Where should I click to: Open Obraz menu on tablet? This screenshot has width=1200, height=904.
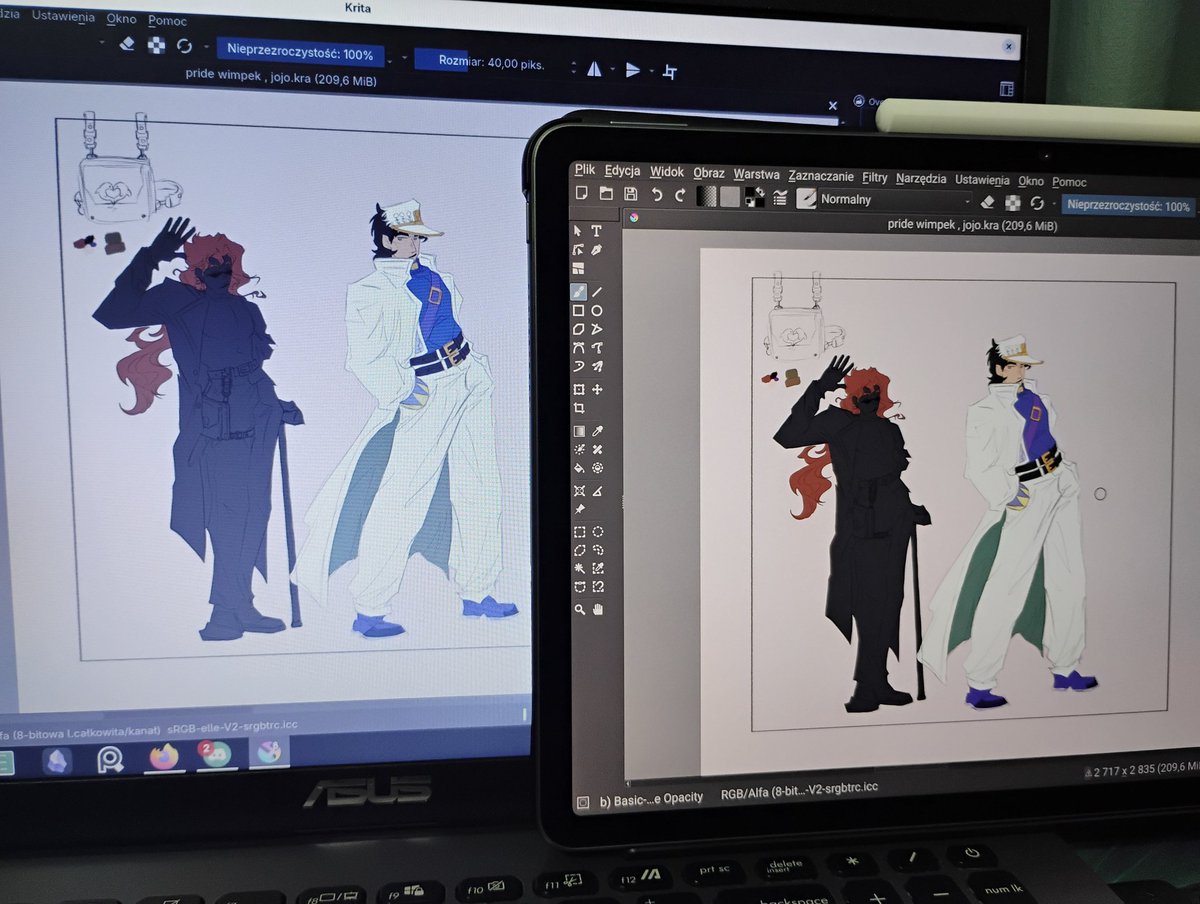(709, 173)
